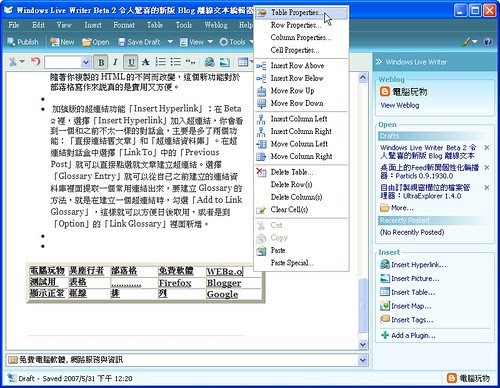Click Insert Tags... in sidebar
Screen dimensions: 500x388
point(407,320)
